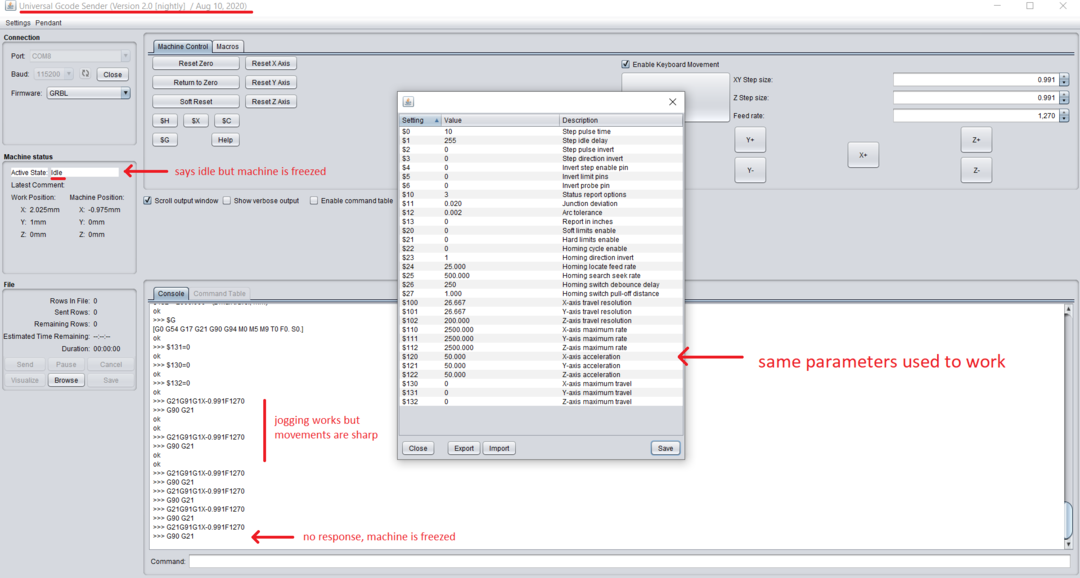Open the Firmware GRBL dropdown
The image size is (1080, 578).
(125, 93)
